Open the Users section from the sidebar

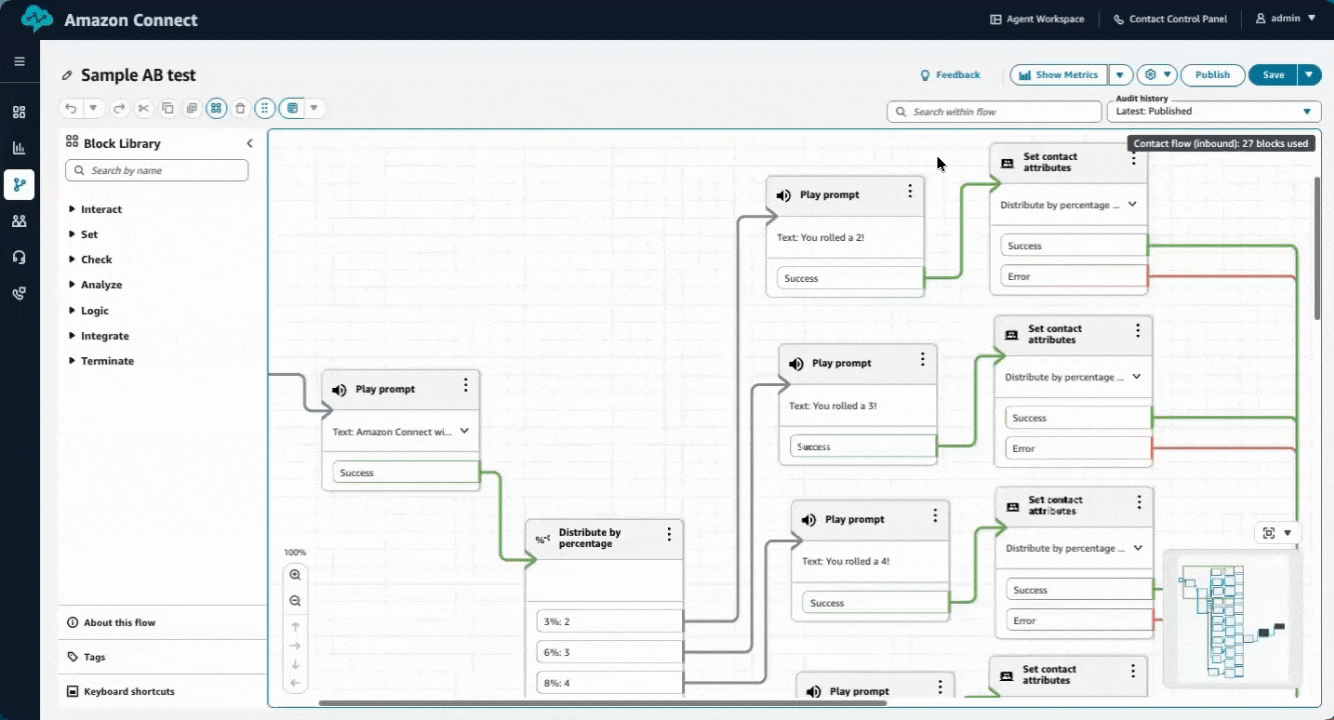click(19, 221)
